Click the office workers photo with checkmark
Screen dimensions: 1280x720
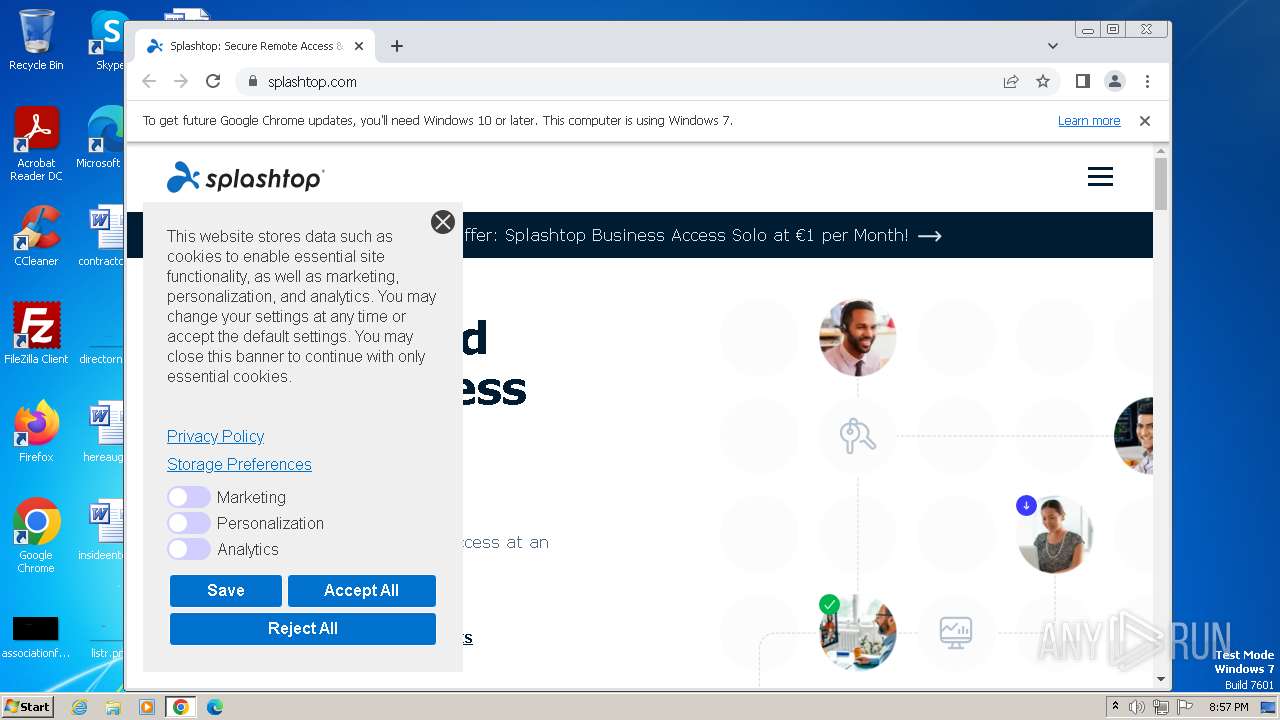(x=857, y=633)
